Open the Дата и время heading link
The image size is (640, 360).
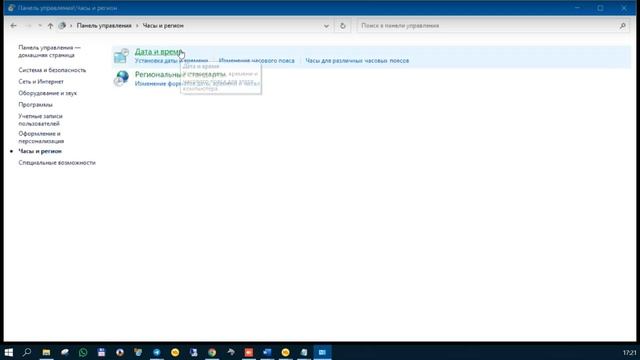(x=158, y=52)
